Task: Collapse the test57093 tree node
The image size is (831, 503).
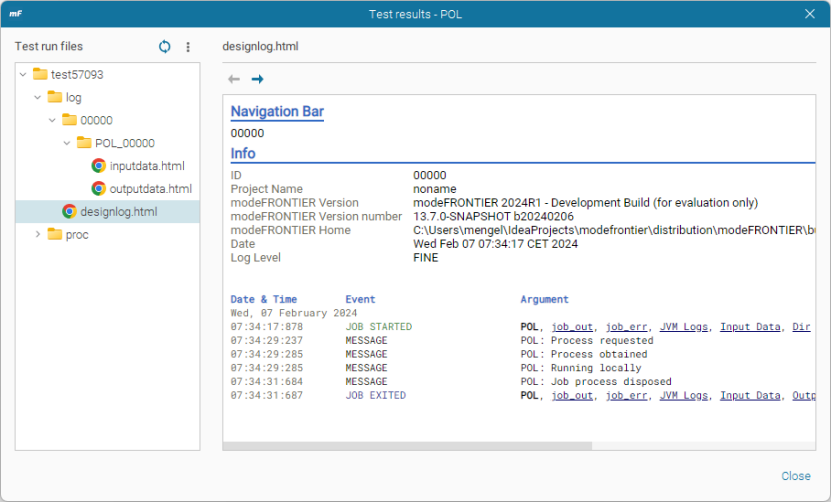Action: coord(23,74)
